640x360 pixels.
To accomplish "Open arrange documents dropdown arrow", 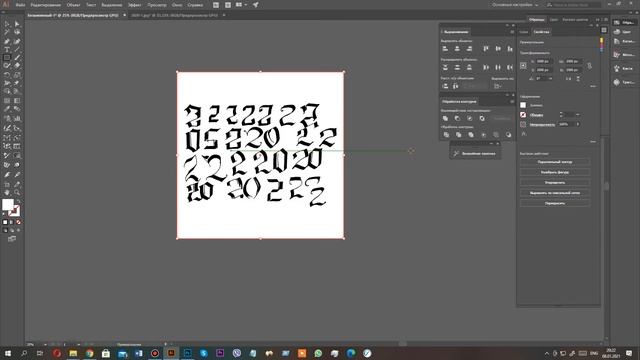I will pos(245,5).
